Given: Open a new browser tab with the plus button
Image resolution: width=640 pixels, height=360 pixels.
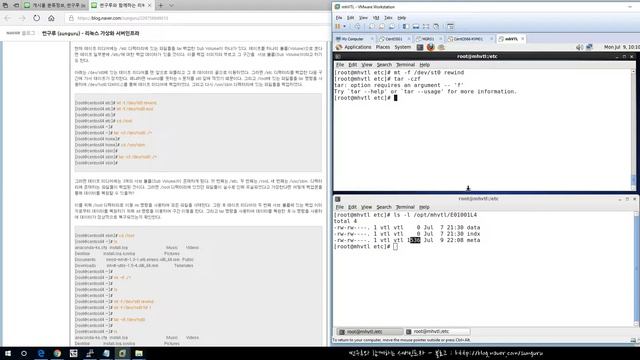Looking at the screenshot, I should (x=161, y=5).
